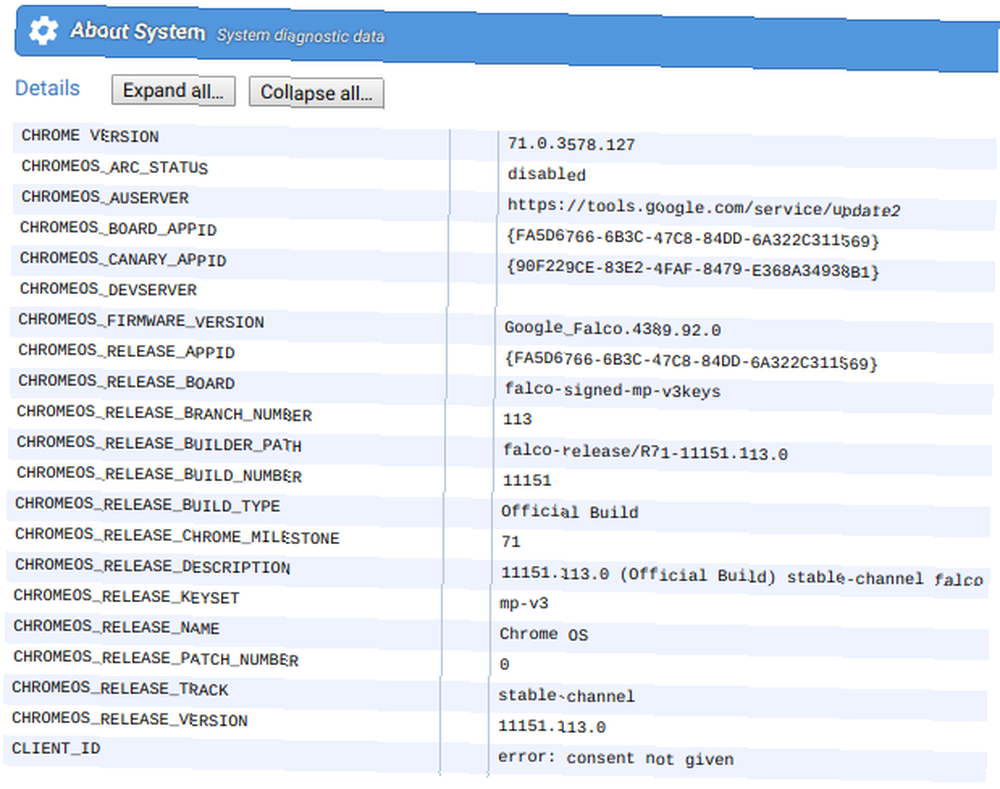The width and height of the screenshot is (1000, 789).
Task: Select the mp-v3 keyset value
Action: (524, 603)
